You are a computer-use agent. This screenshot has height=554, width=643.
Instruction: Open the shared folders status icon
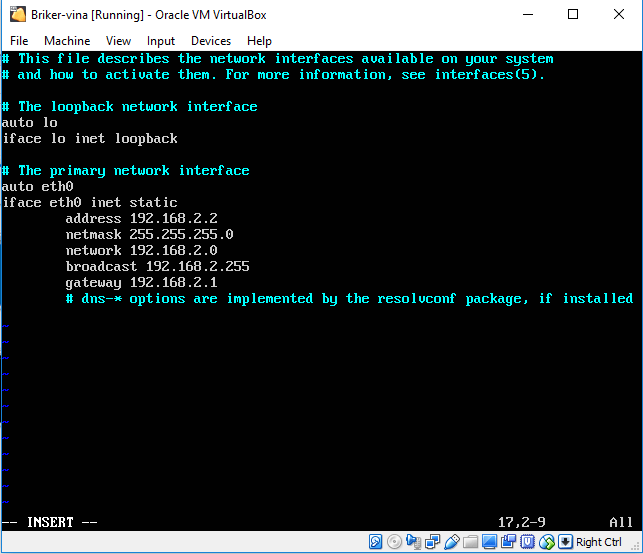pyautogui.click(x=470, y=542)
